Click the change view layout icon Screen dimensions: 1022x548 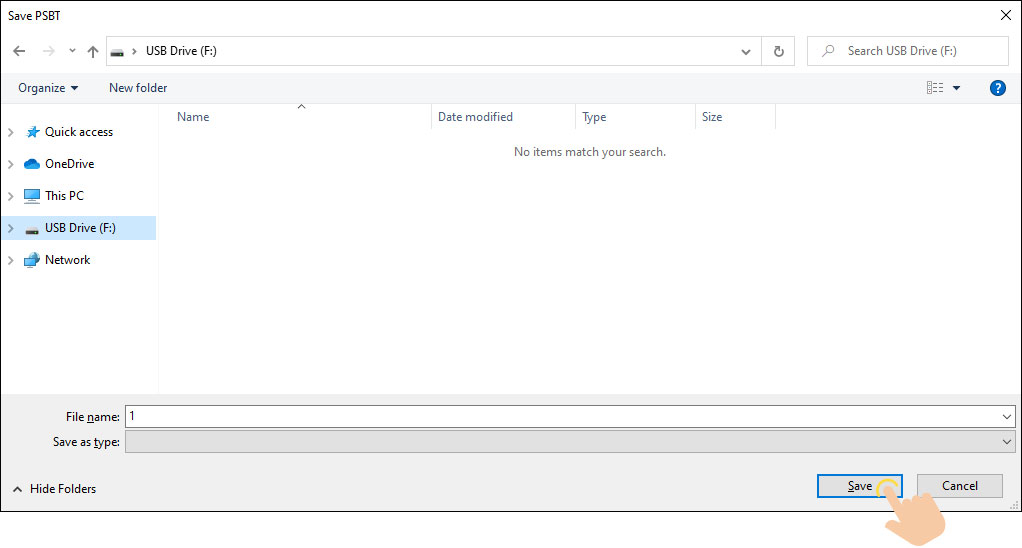pos(935,88)
